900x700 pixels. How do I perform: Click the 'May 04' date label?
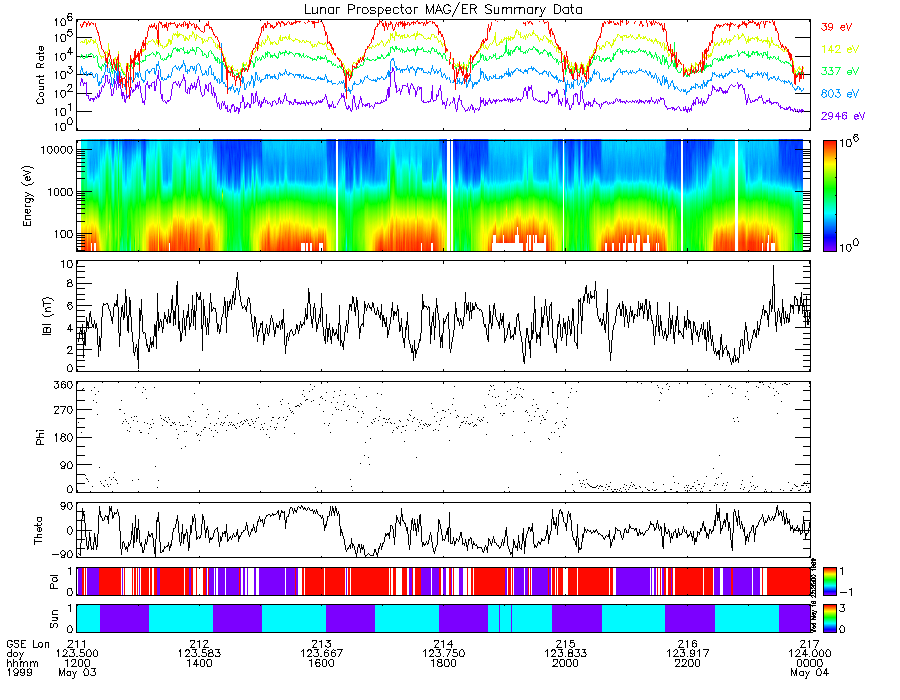tap(809, 672)
